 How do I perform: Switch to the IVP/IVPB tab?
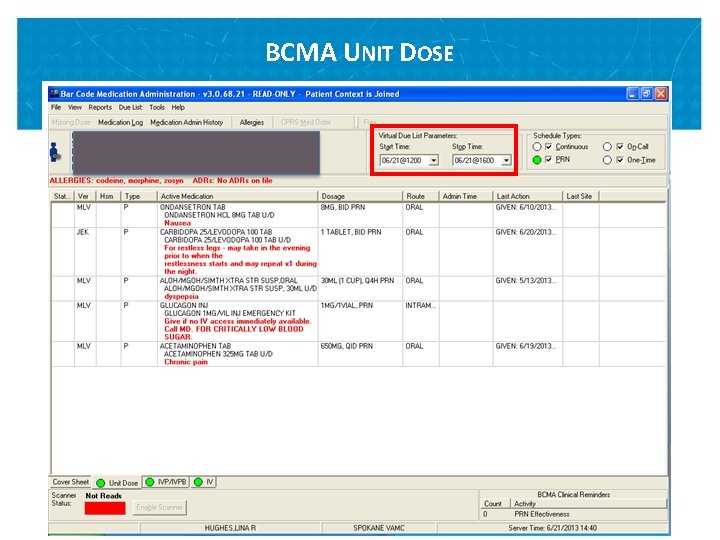pos(166,482)
